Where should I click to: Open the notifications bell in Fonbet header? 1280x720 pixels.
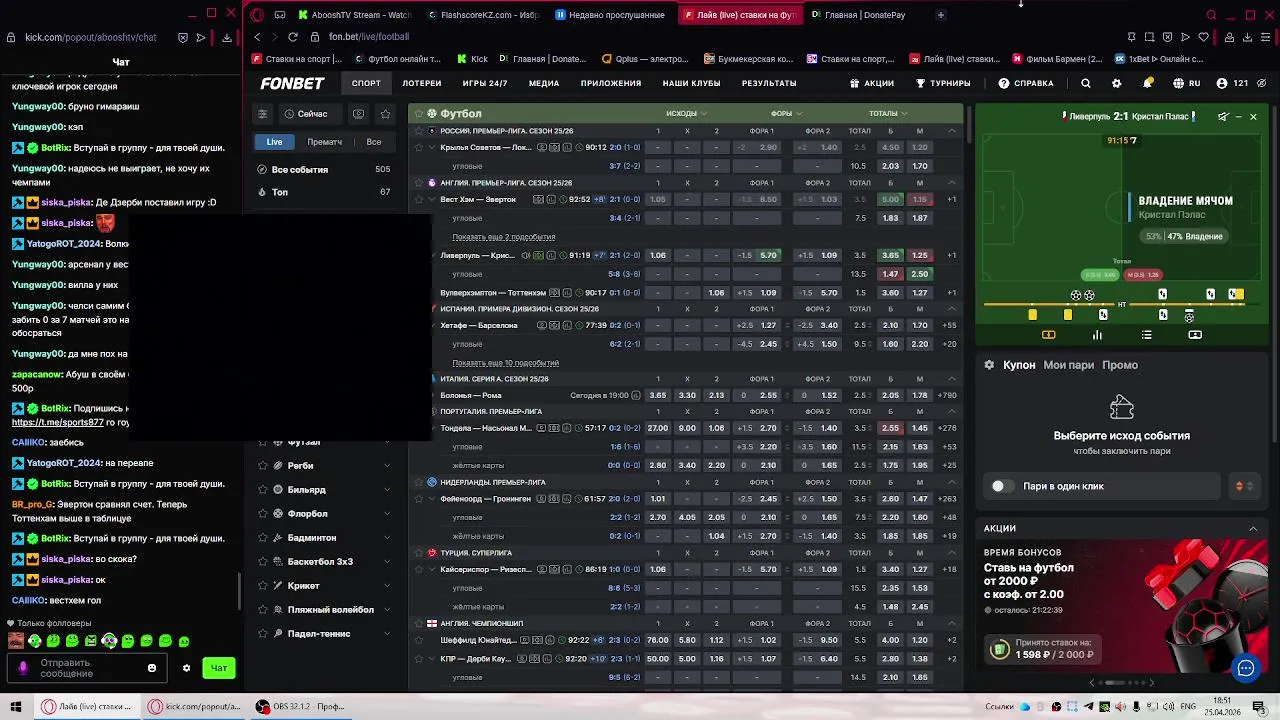[1148, 84]
